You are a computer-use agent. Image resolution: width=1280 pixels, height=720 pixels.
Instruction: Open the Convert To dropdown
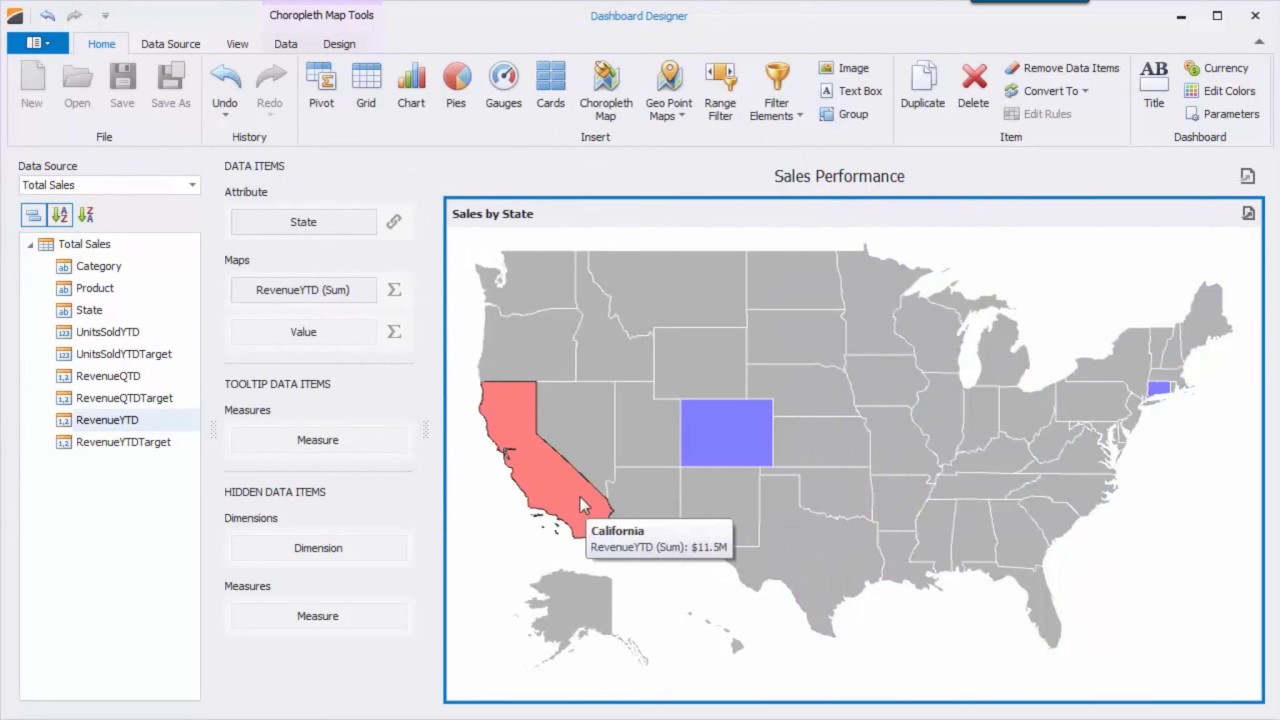coord(1046,91)
